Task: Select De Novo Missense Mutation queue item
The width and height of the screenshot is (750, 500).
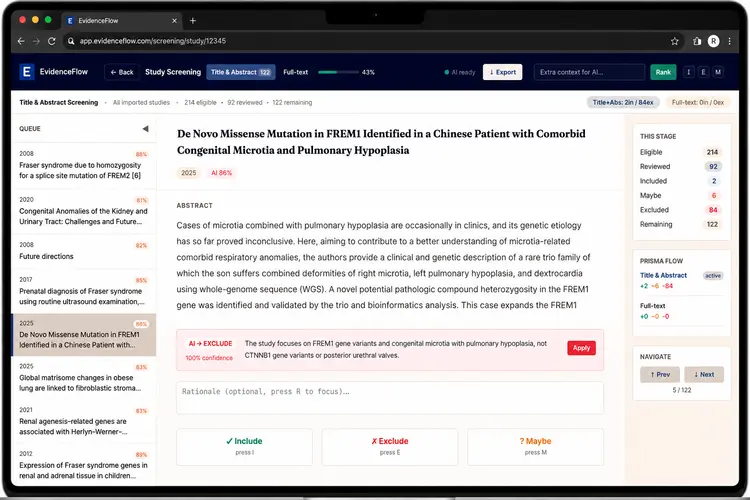Action: [84, 334]
